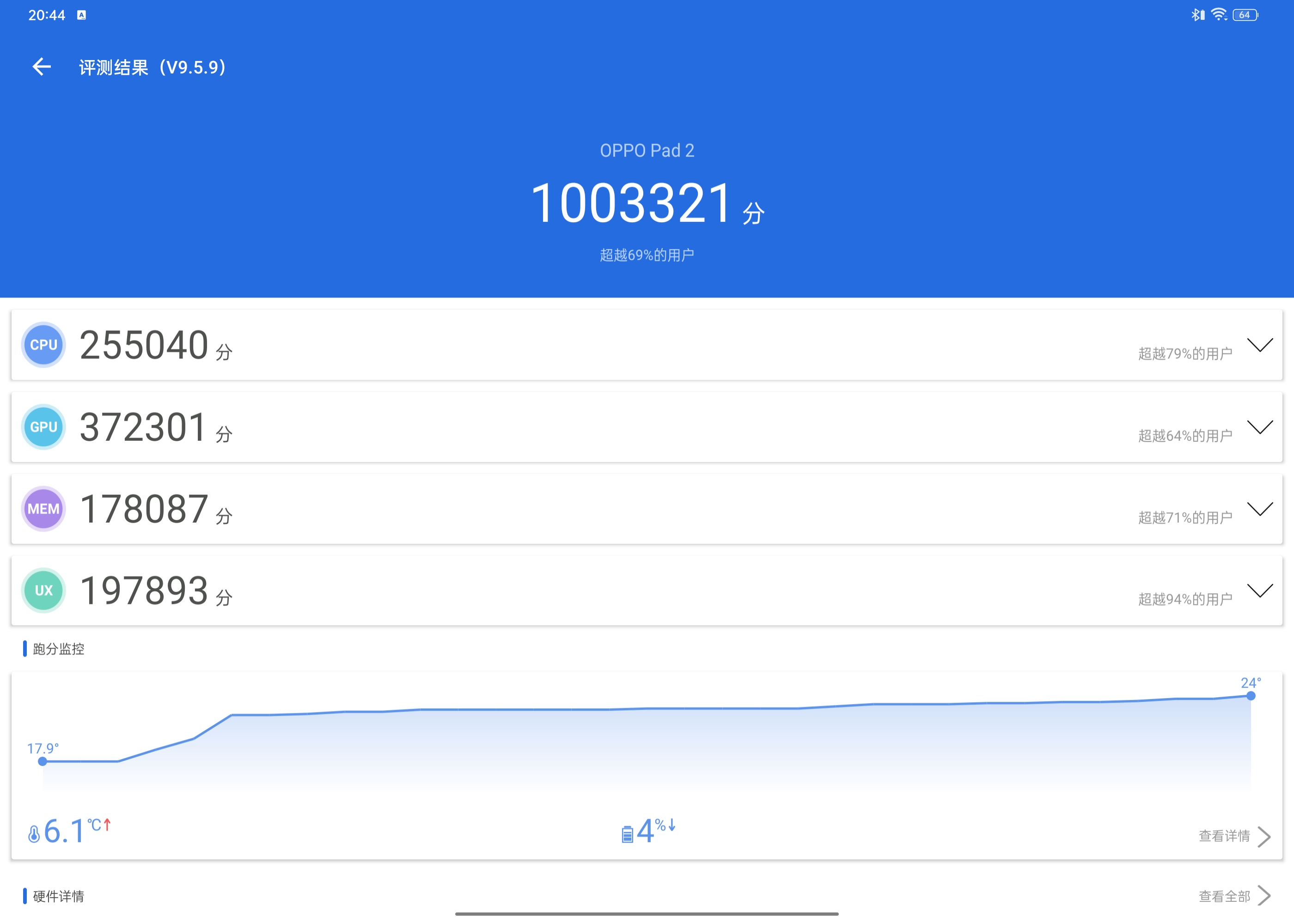Image resolution: width=1294 pixels, height=924 pixels.
Task: Tap 超越94%的用户 in UX row
Action: pos(1185,599)
